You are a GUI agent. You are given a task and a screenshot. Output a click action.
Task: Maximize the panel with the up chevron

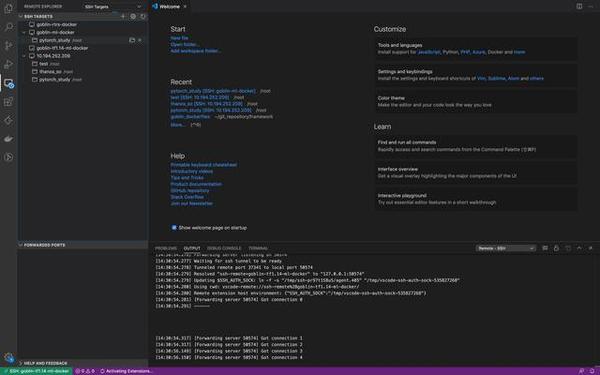point(579,248)
